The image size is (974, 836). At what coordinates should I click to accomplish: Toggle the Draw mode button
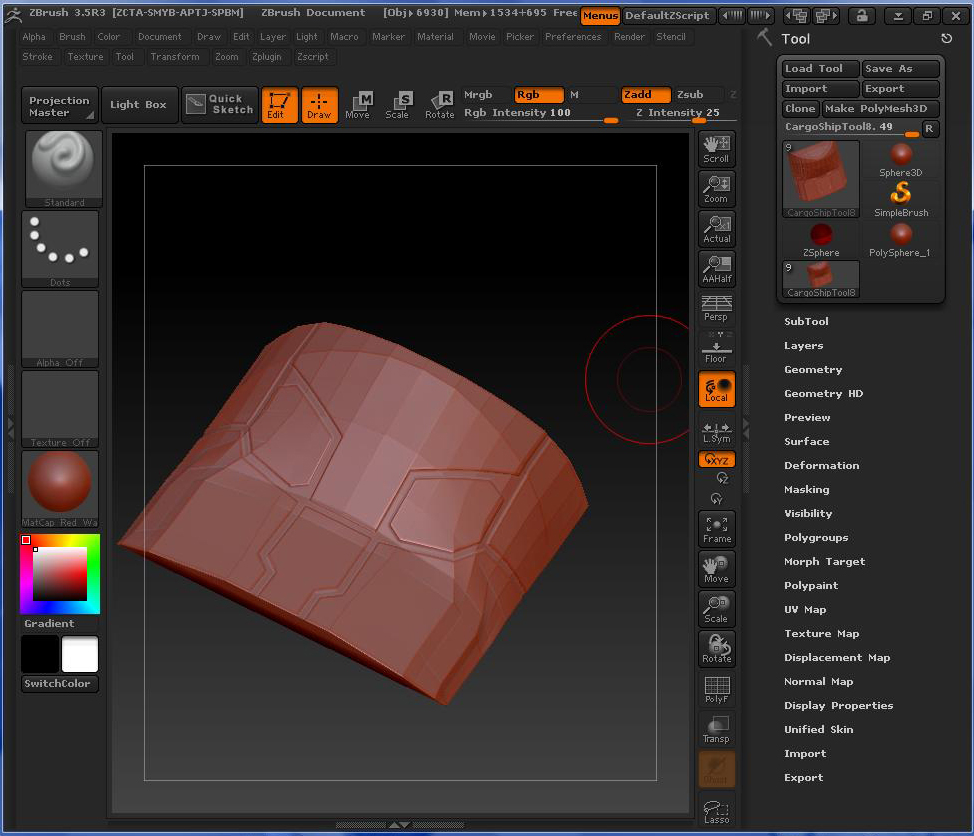319,105
